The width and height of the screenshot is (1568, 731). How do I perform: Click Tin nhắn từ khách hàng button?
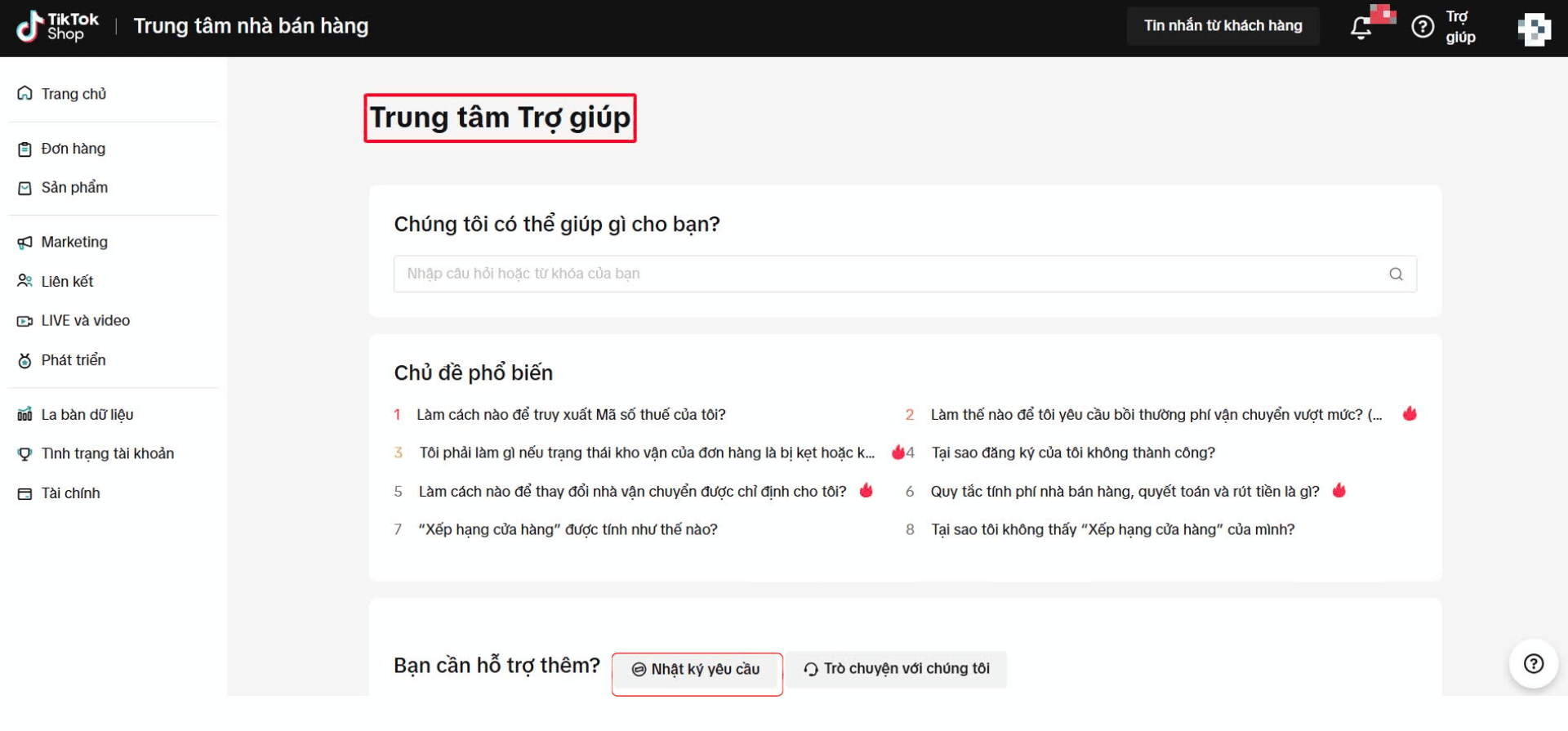(1223, 26)
